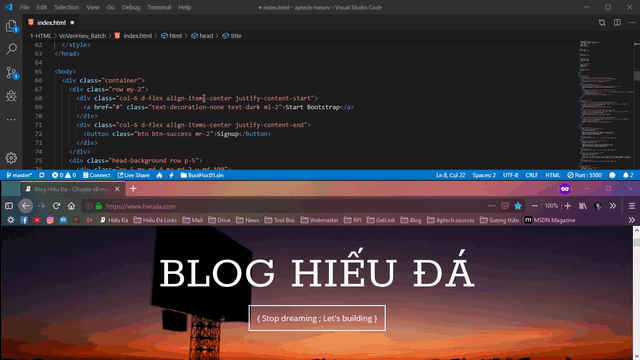Click the title breadcrumb item

(232, 36)
